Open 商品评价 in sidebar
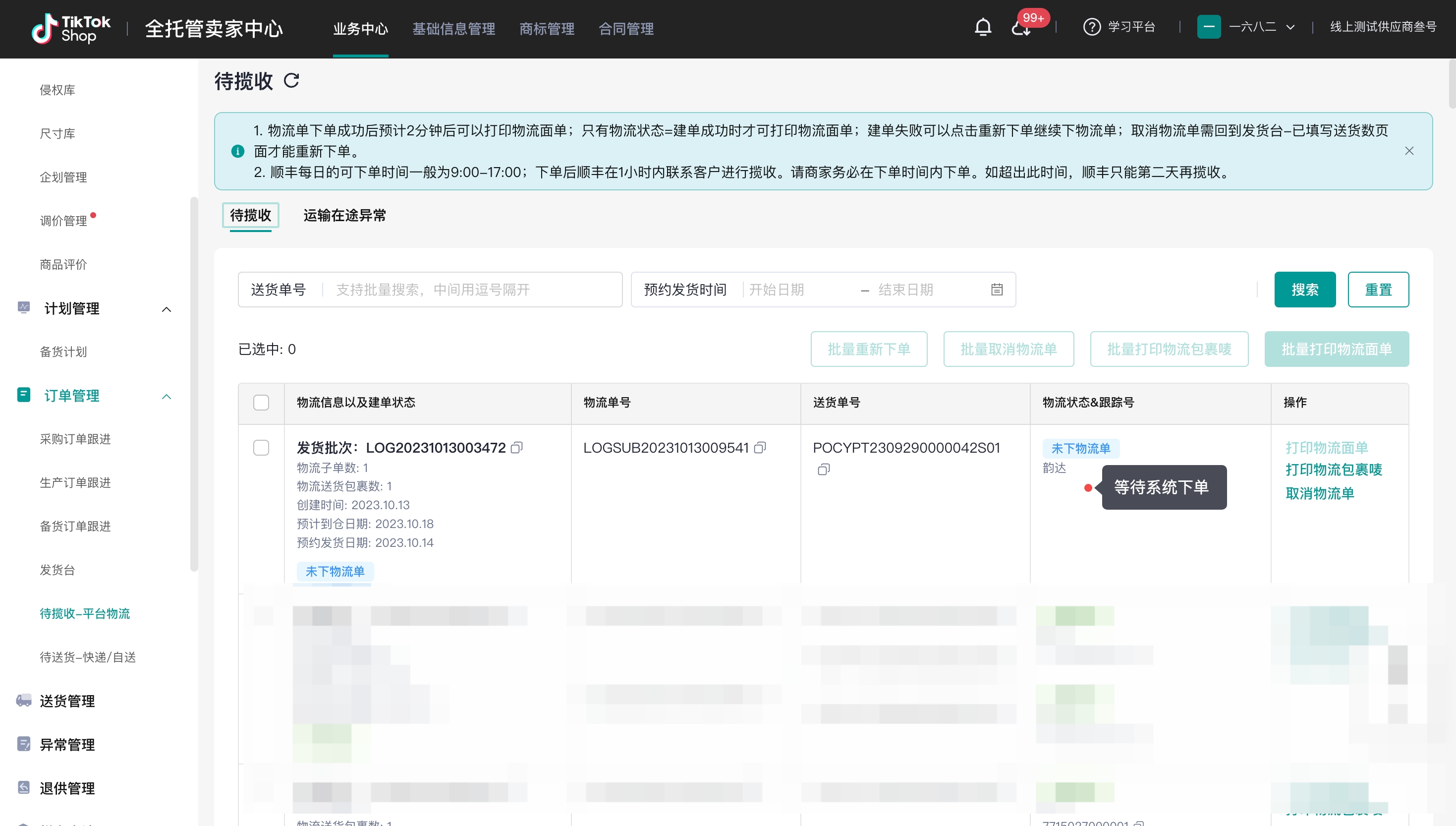 [x=63, y=264]
